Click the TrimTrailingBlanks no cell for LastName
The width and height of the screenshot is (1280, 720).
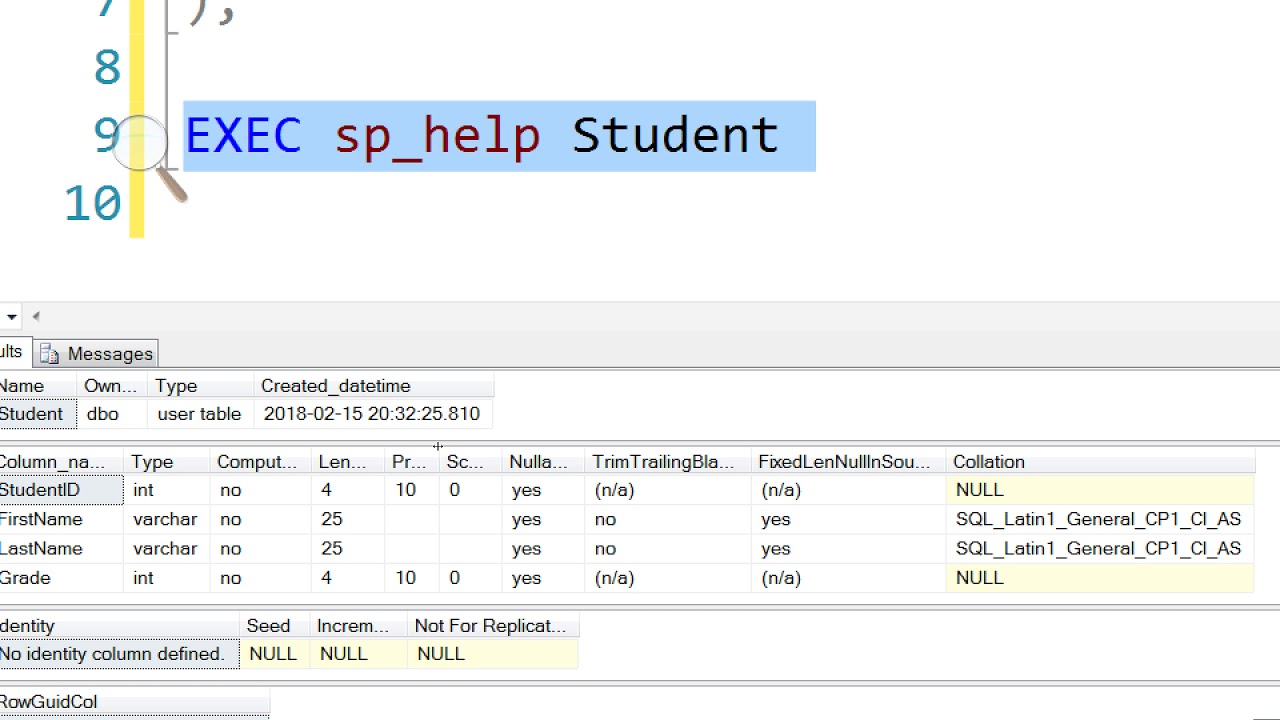[668, 548]
